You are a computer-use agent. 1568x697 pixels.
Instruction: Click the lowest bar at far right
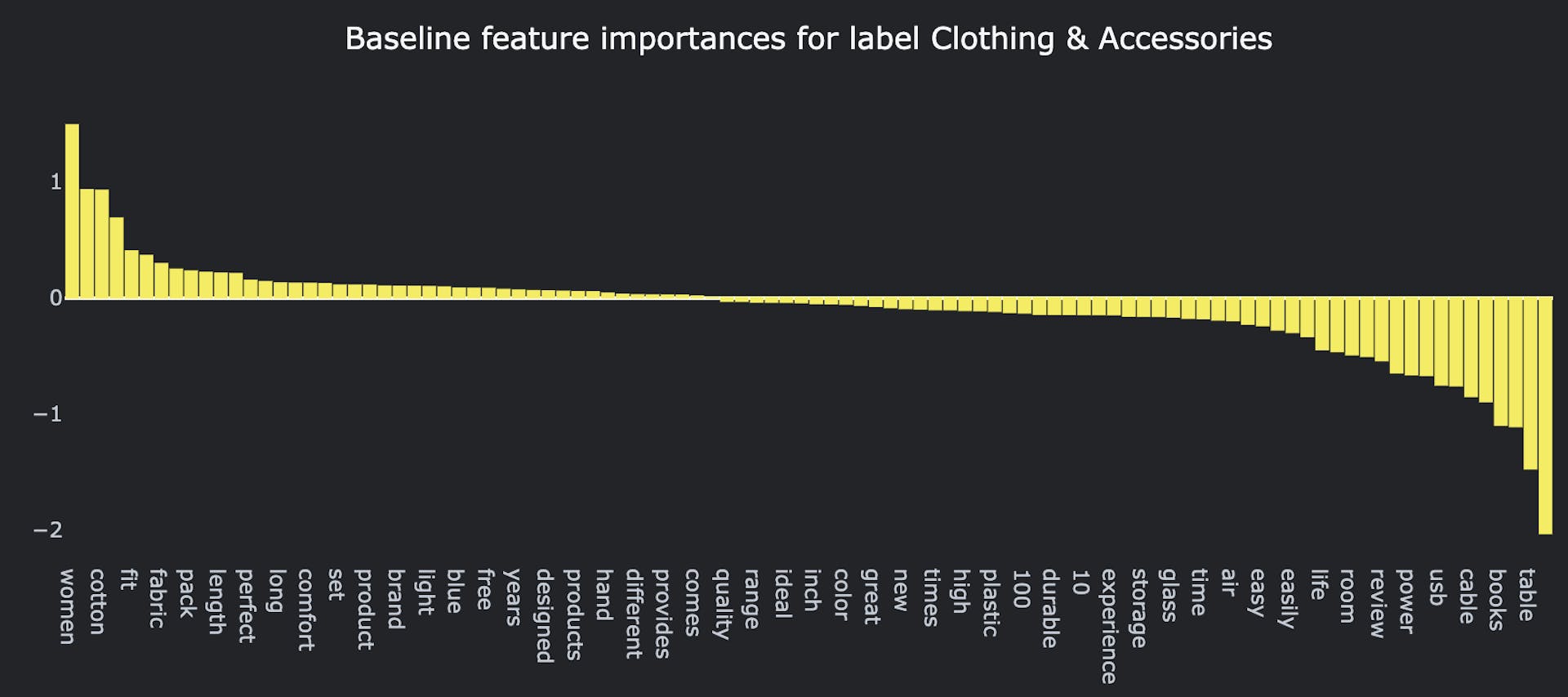pos(1545,415)
